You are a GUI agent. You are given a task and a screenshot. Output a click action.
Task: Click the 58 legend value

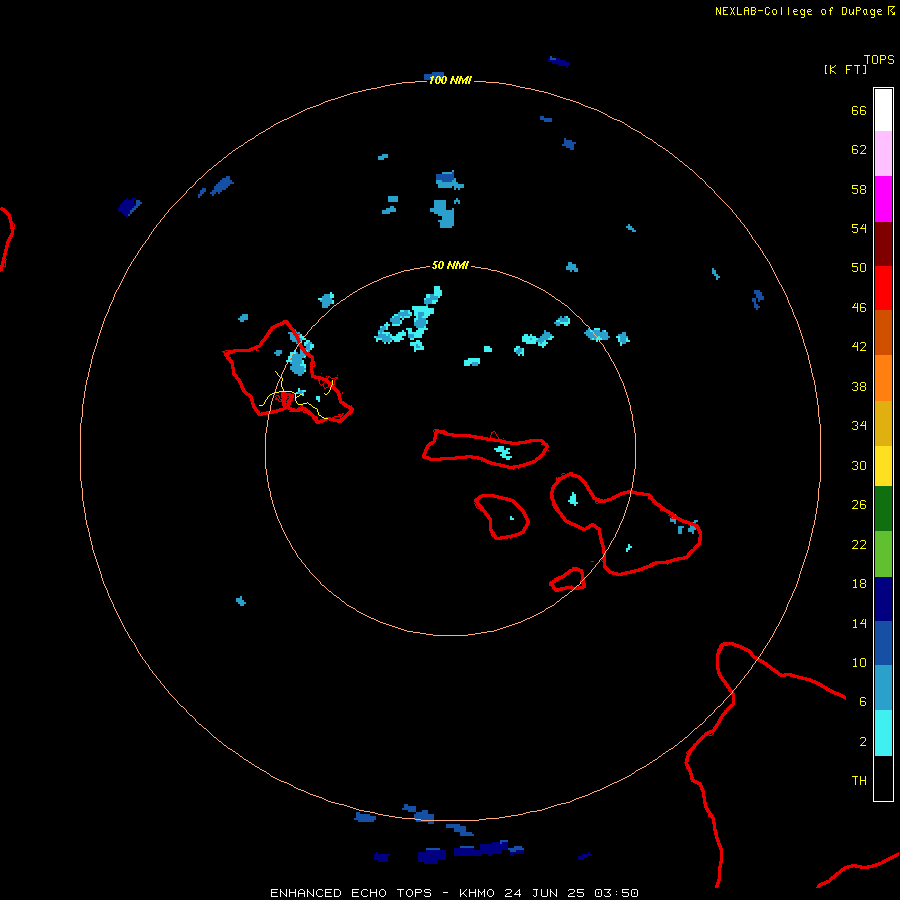859,189
